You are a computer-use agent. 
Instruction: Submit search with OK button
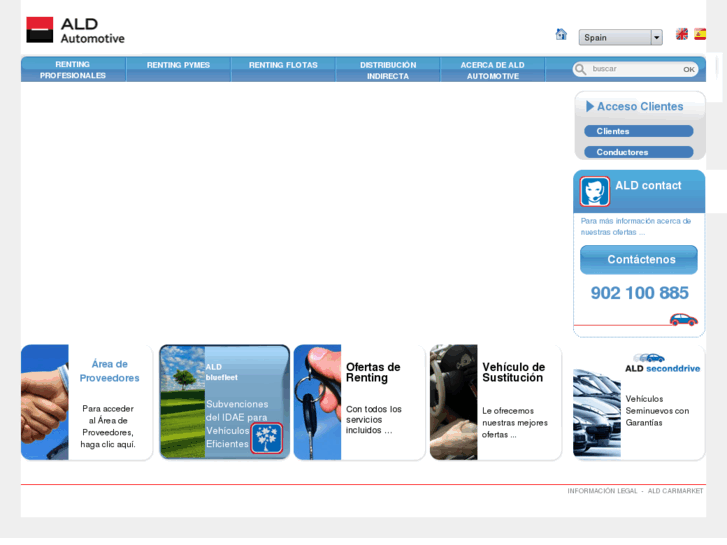click(x=689, y=70)
